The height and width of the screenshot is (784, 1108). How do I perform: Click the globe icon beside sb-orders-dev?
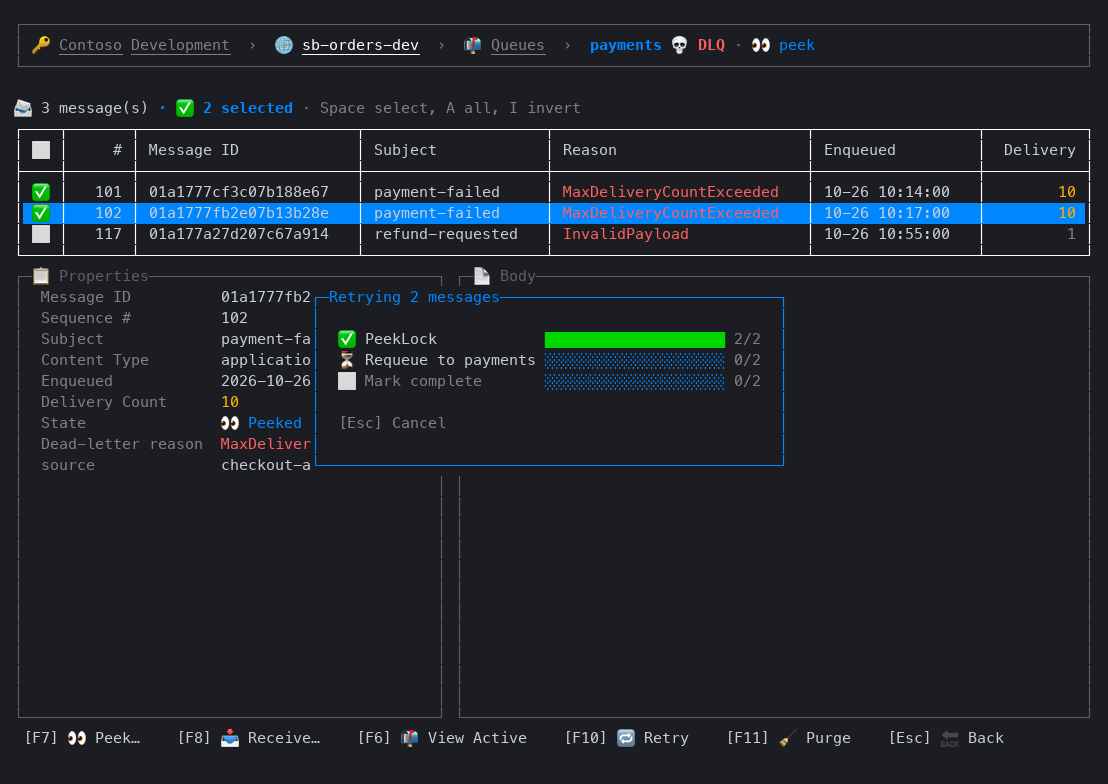[x=284, y=45]
